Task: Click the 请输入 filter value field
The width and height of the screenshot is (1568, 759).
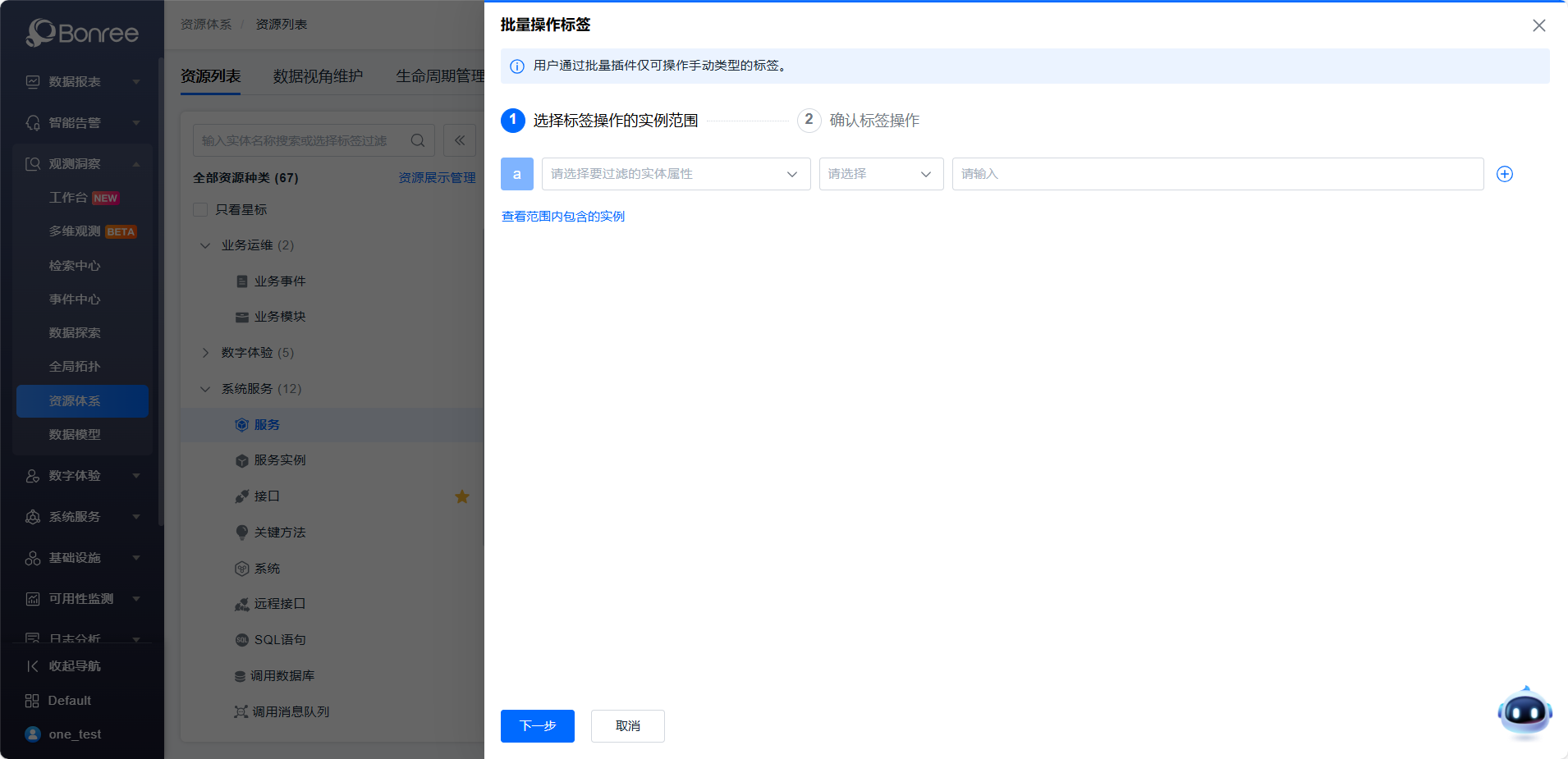Action: pos(1217,174)
